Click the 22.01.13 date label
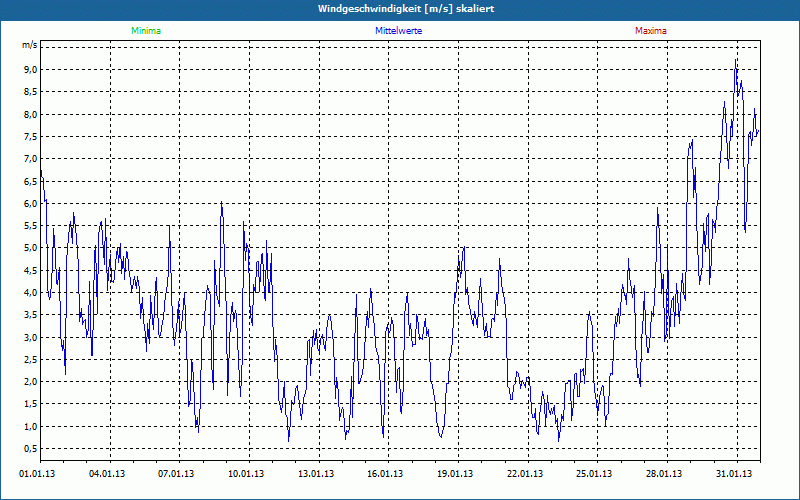The height and width of the screenshot is (500, 800). [525, 474]
